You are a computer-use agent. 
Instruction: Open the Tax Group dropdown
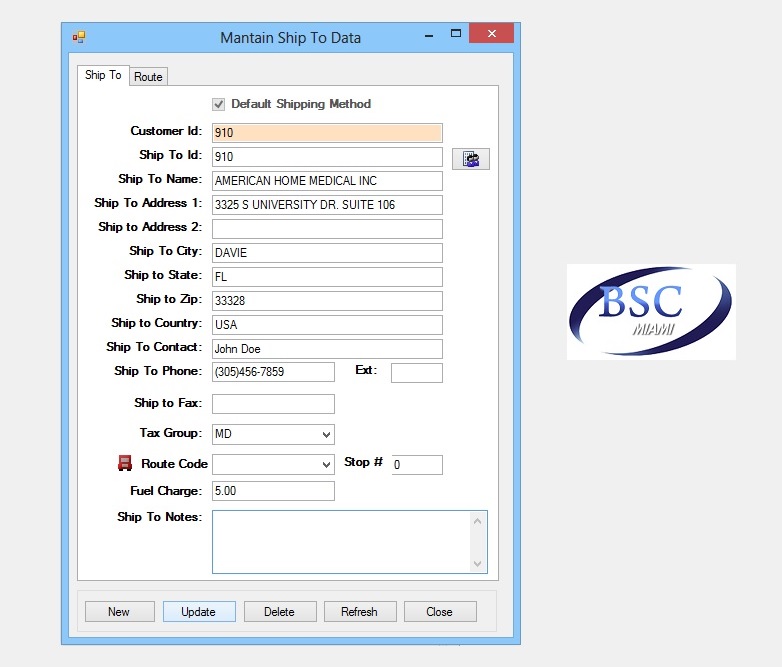[x=326, y=435]
